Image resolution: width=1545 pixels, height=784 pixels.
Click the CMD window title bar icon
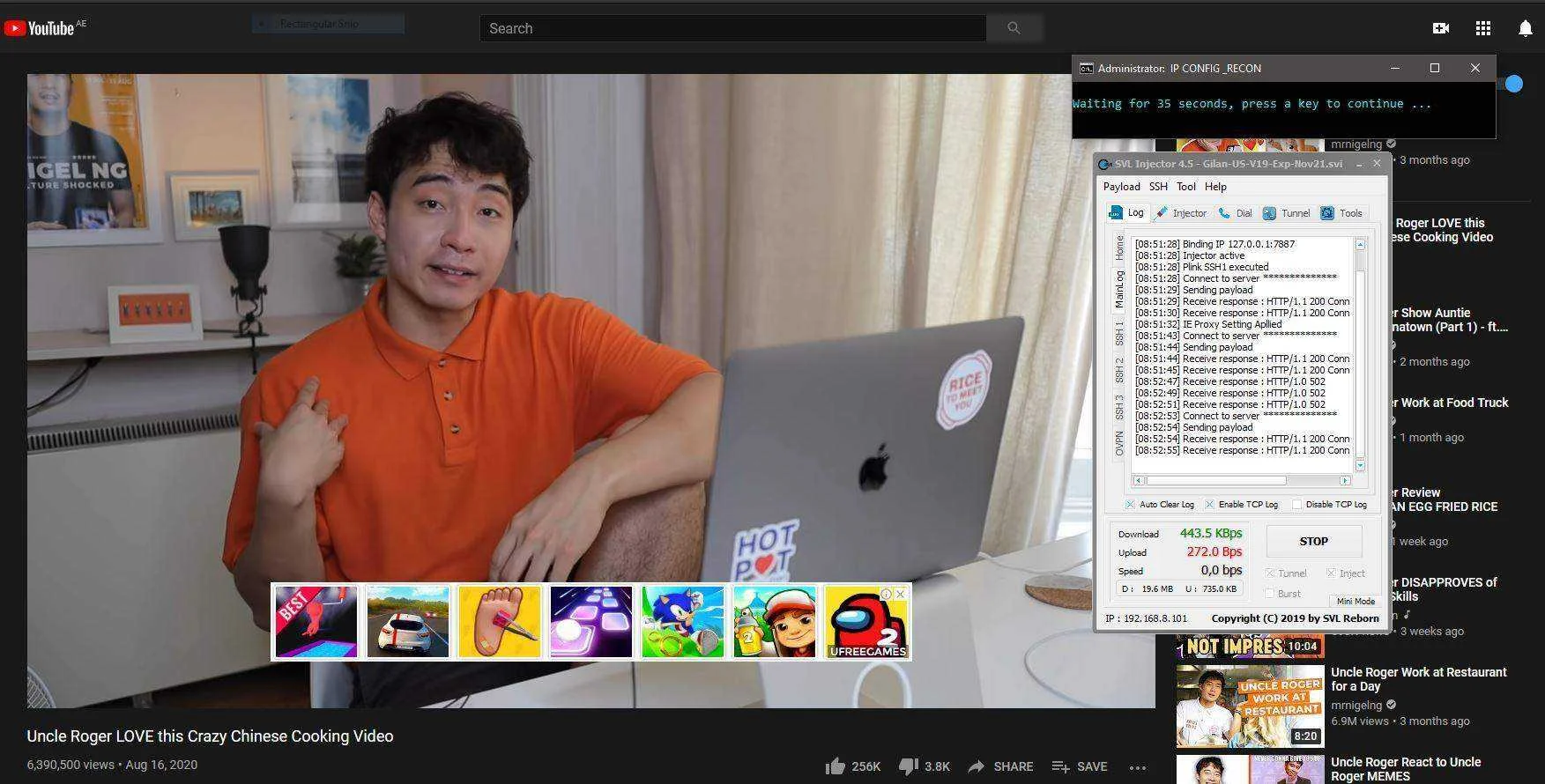click(x=1087, y=69)
